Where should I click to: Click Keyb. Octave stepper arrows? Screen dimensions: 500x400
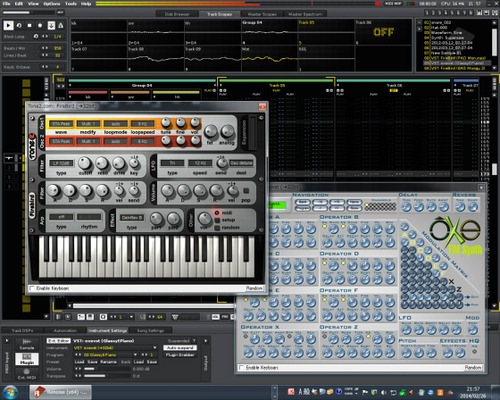coord(45,67)
